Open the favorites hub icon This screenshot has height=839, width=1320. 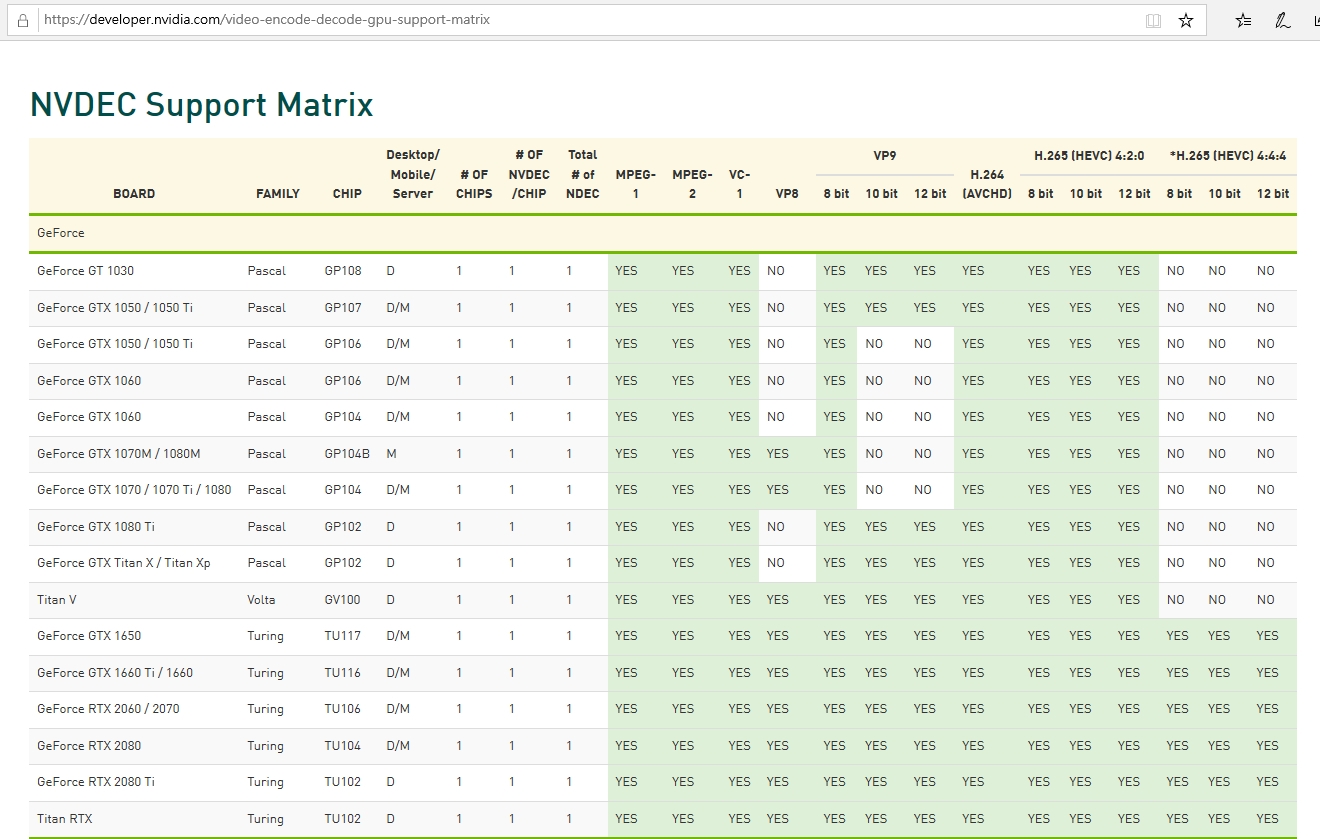[1243, 20]
